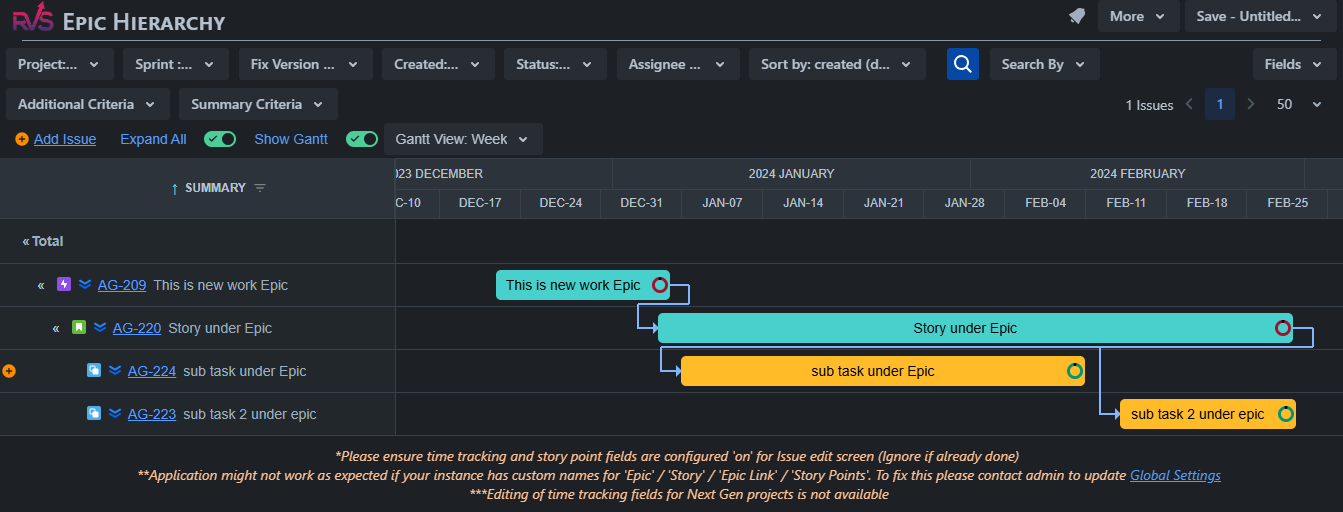The image size is (1343, 512).
Task: Click the sub-task icon for AG-224
Action: click(94, 371)
